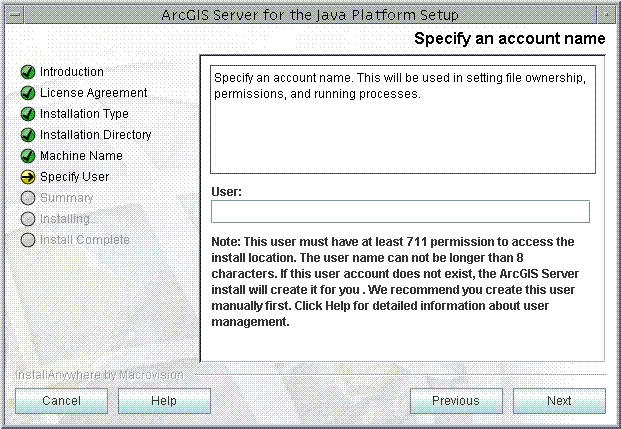Click the yellow arrow icon beside Specify User

click(28, 177)
